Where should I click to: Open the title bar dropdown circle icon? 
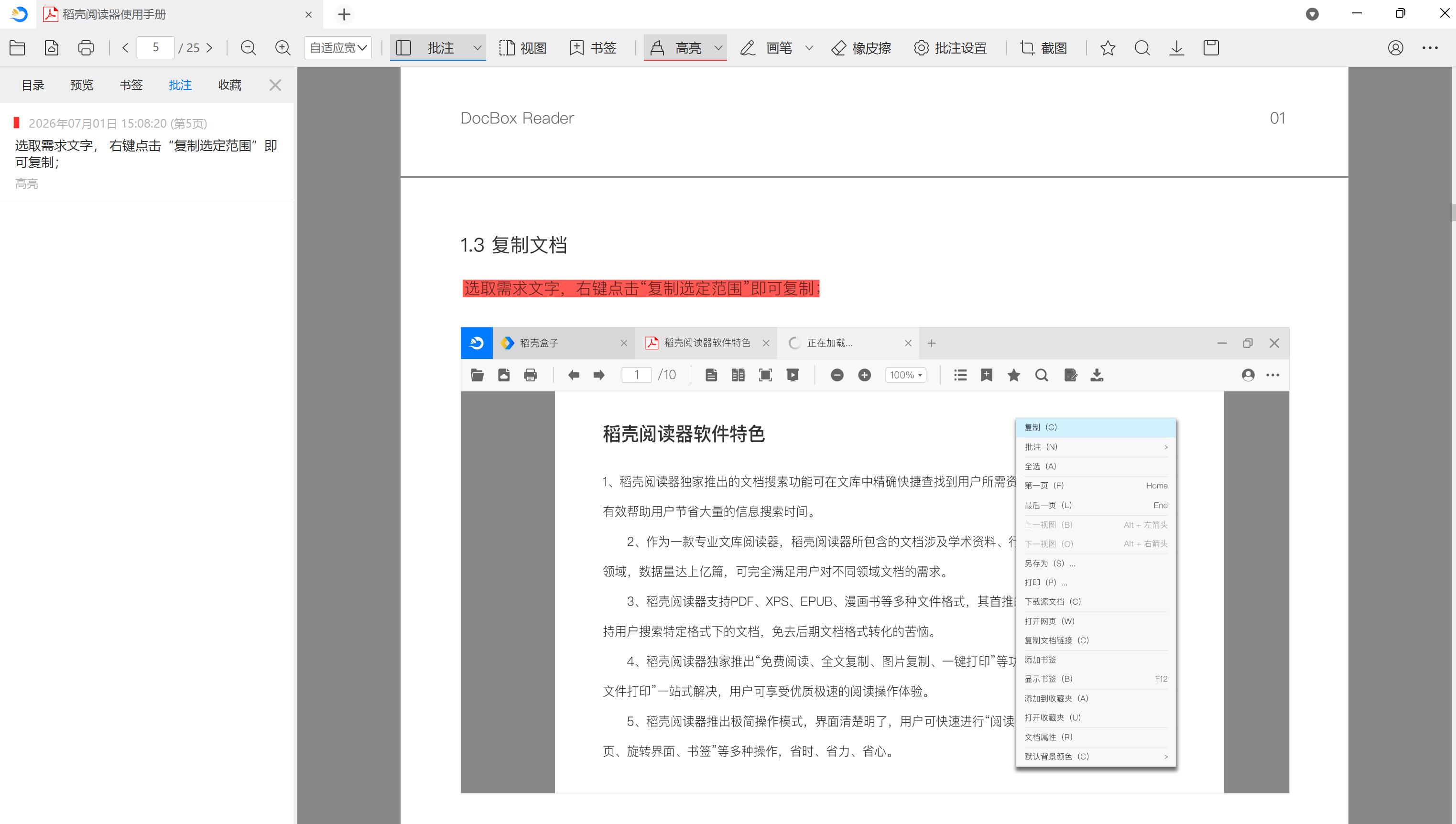point(1312,15)
